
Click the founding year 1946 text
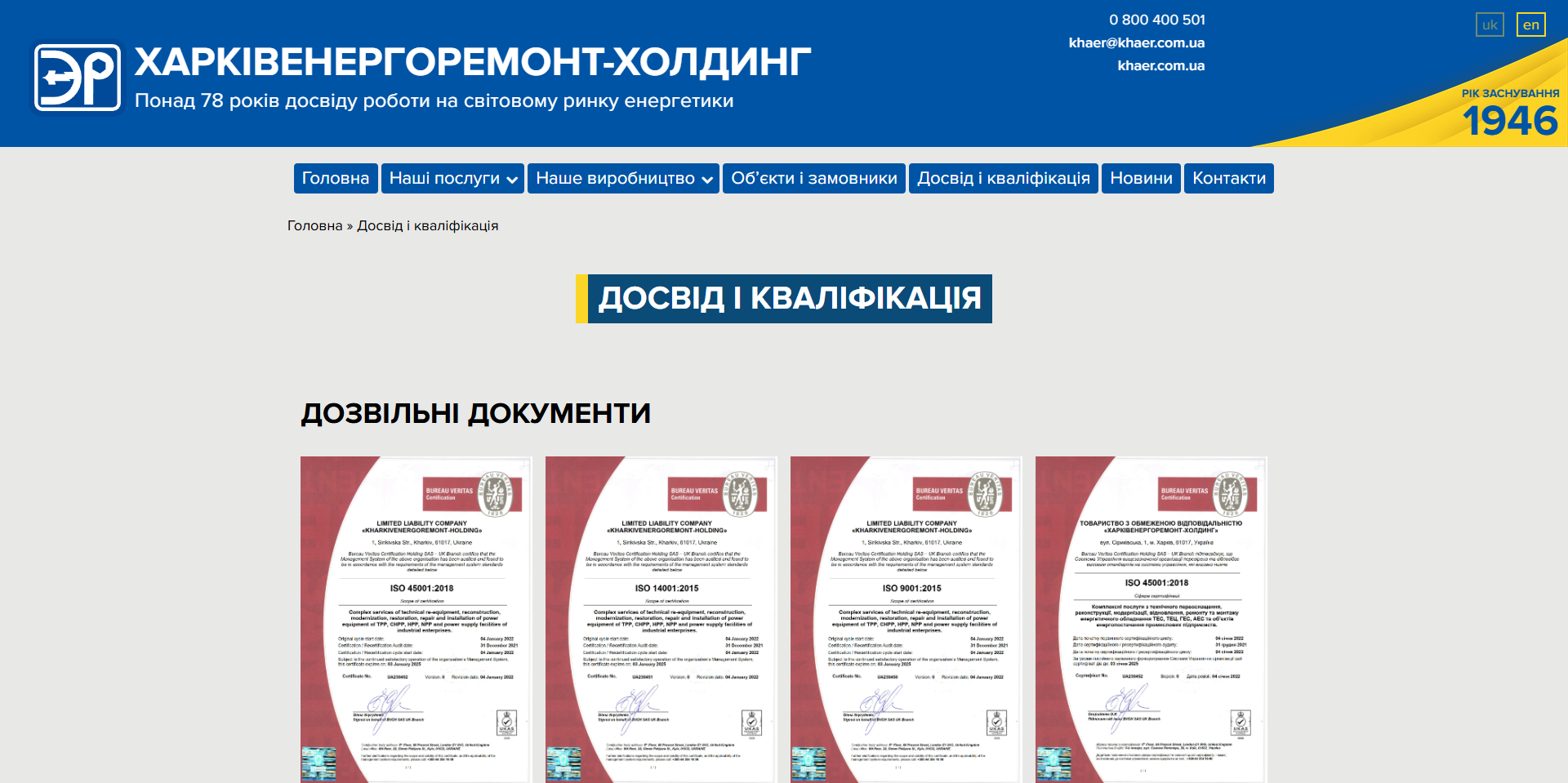coord(1510,121)
